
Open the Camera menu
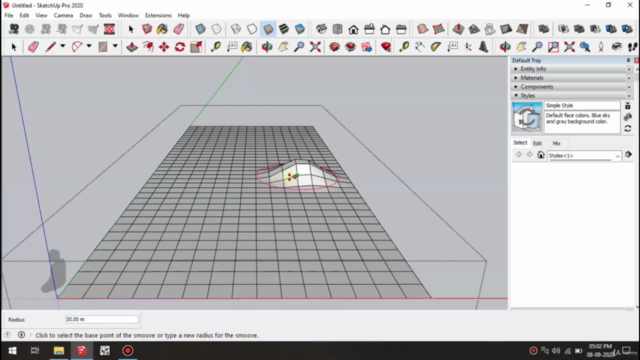tap(63, 16)
